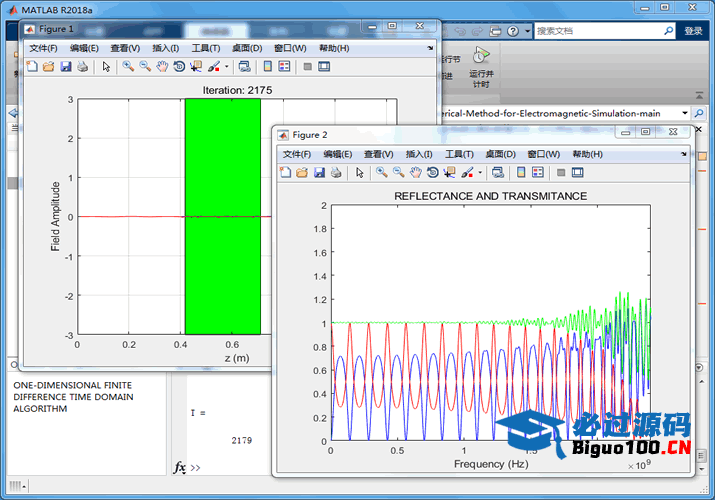
Task: Activate Edit Plot arrow in Figure 2
Action: point(360,172)
